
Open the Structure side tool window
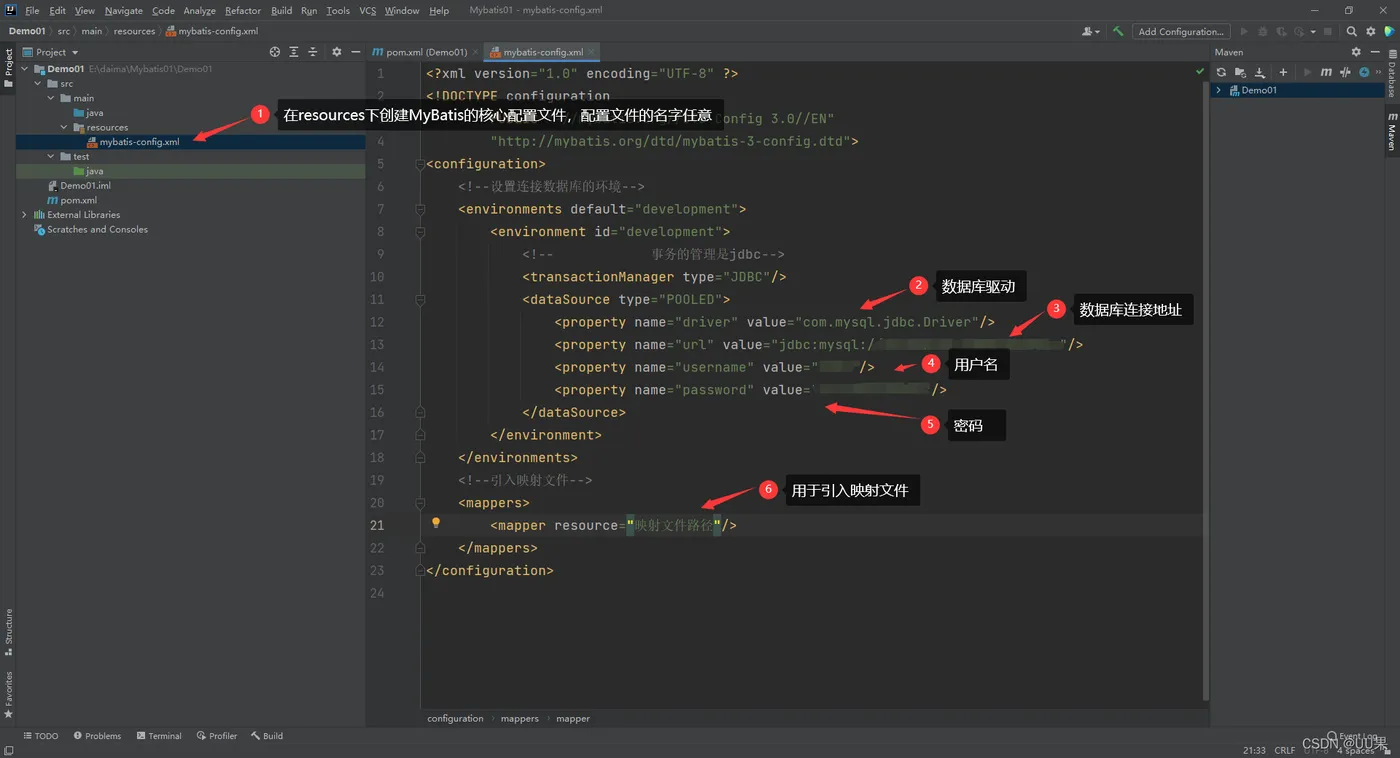click(x=8, y=631)
